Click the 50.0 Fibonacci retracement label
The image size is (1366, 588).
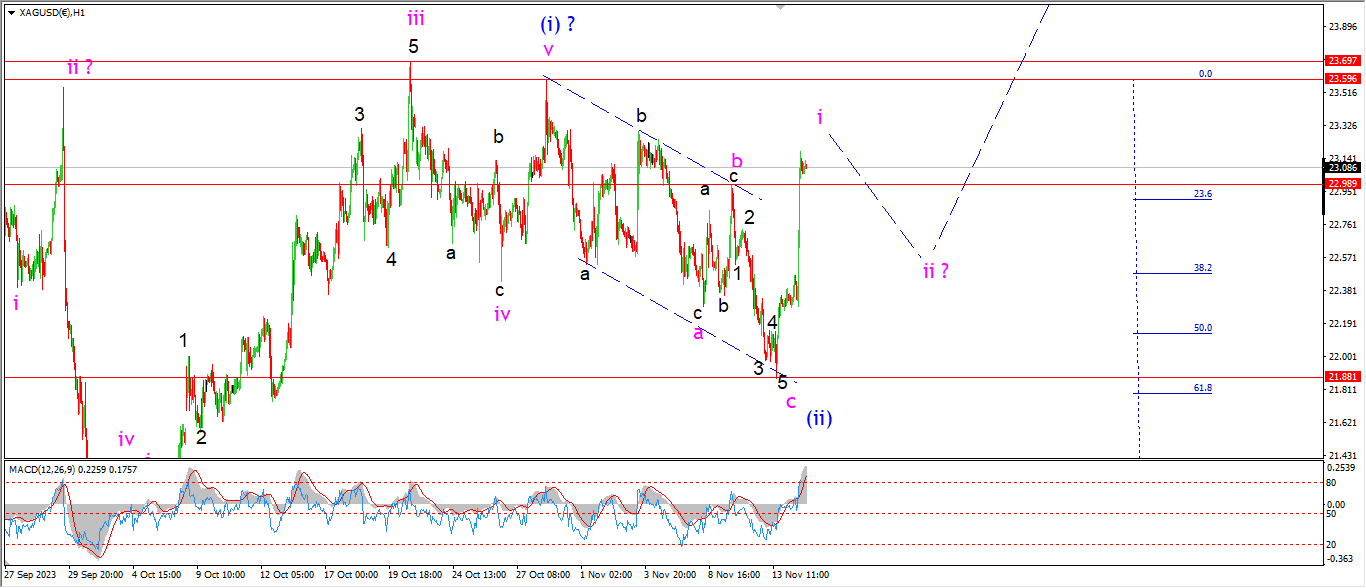click(x=1203, y=328)
